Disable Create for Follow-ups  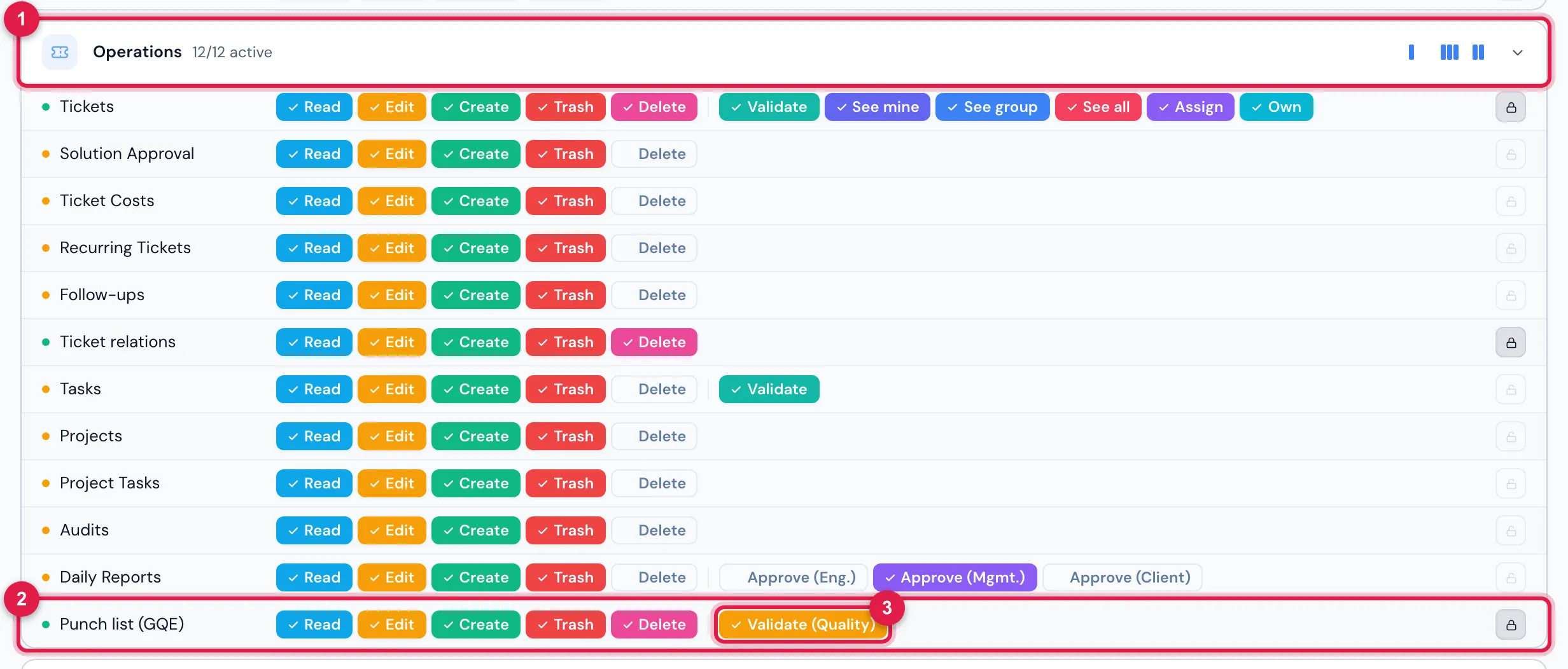pos(475,295)
